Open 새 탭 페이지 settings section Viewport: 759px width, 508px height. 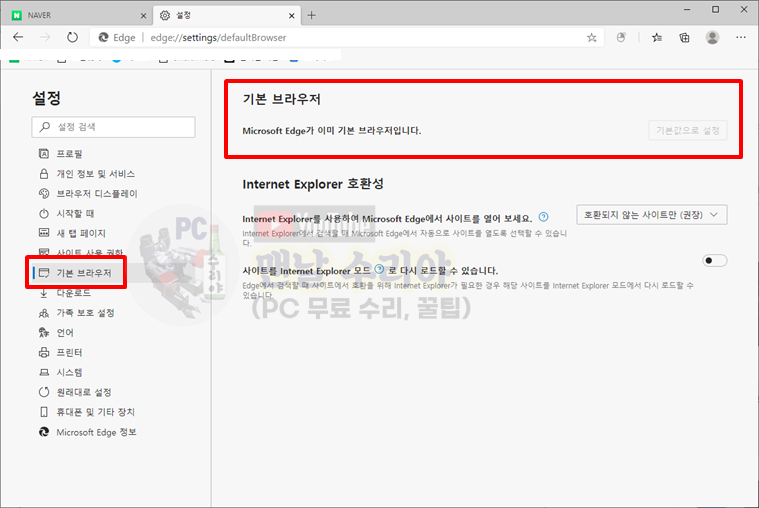(x=81, y=233)
